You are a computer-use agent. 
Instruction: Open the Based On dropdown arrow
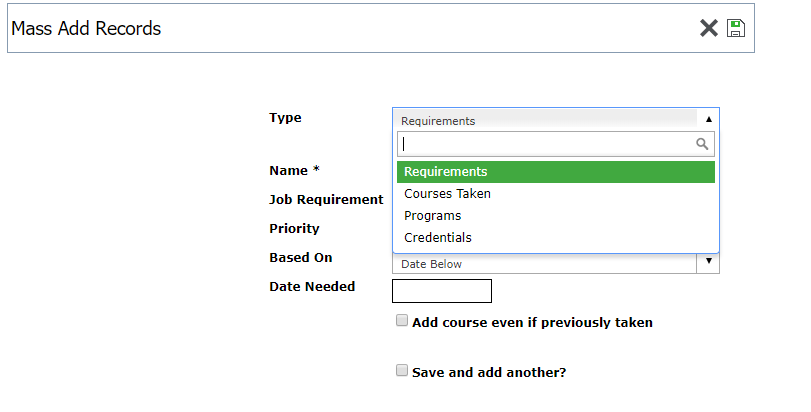(x=708, y=261)
